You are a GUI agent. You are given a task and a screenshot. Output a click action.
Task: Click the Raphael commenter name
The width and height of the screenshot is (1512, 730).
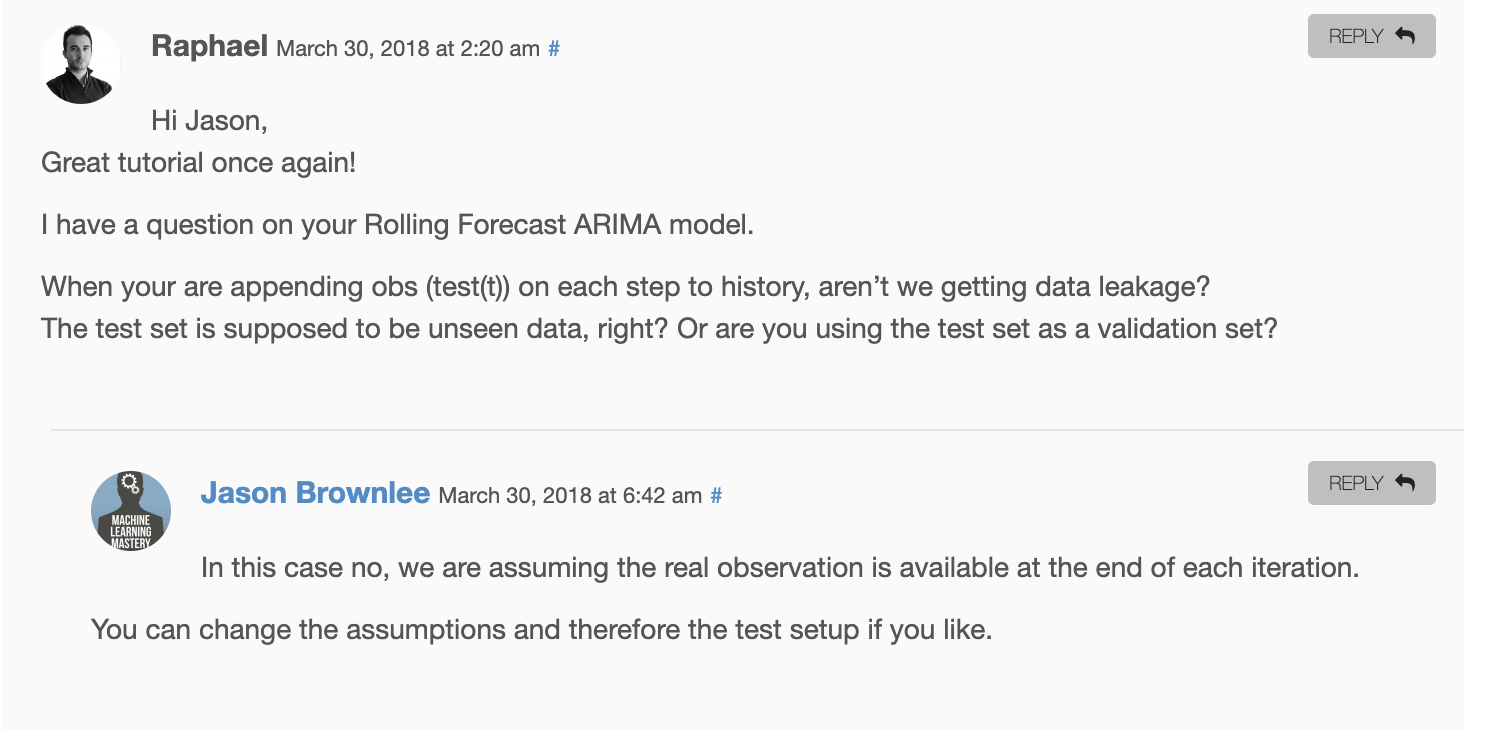209,46
